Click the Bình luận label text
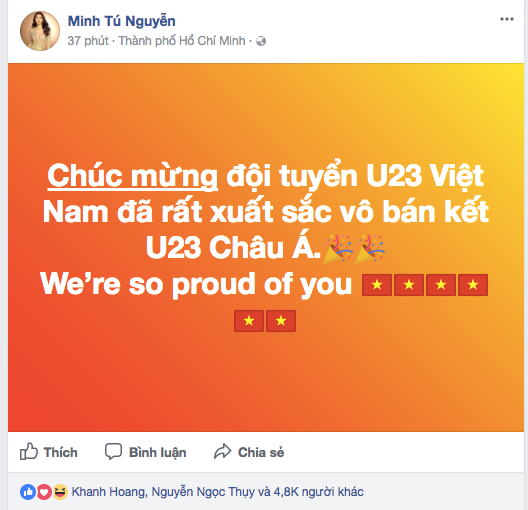The image size is (528, 510). tap(158, 453)
